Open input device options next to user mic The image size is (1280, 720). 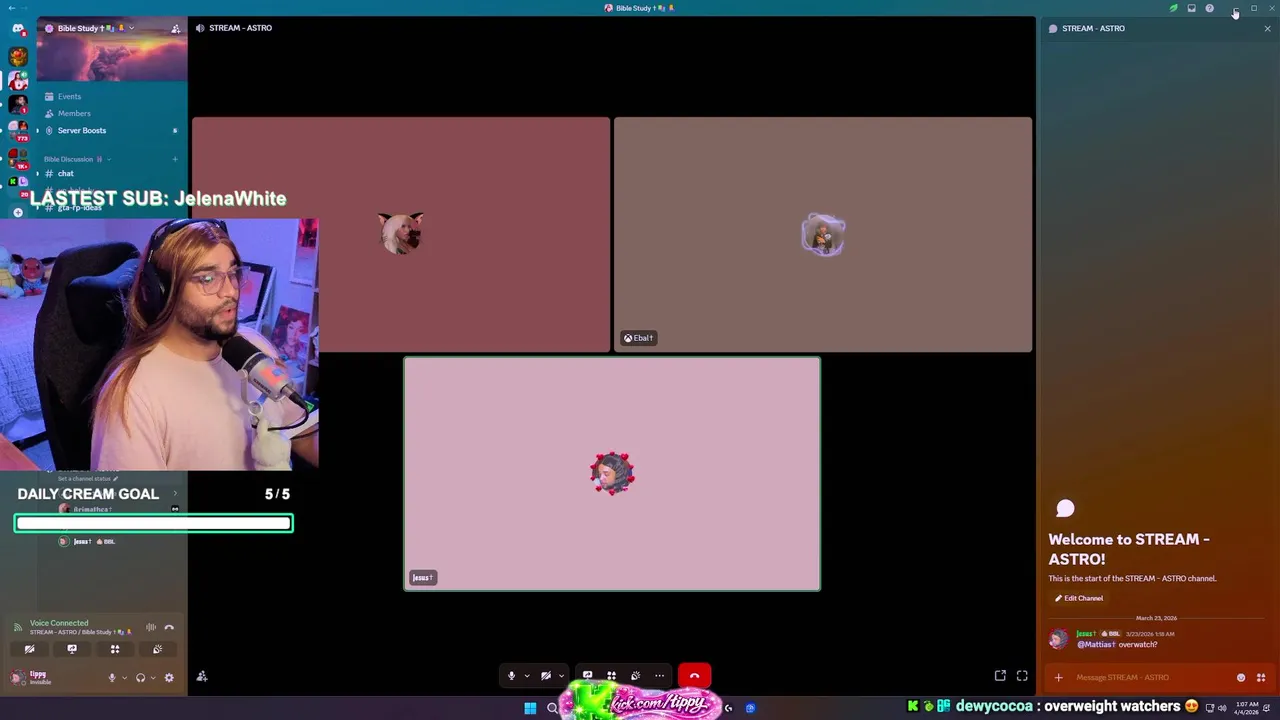124,677
